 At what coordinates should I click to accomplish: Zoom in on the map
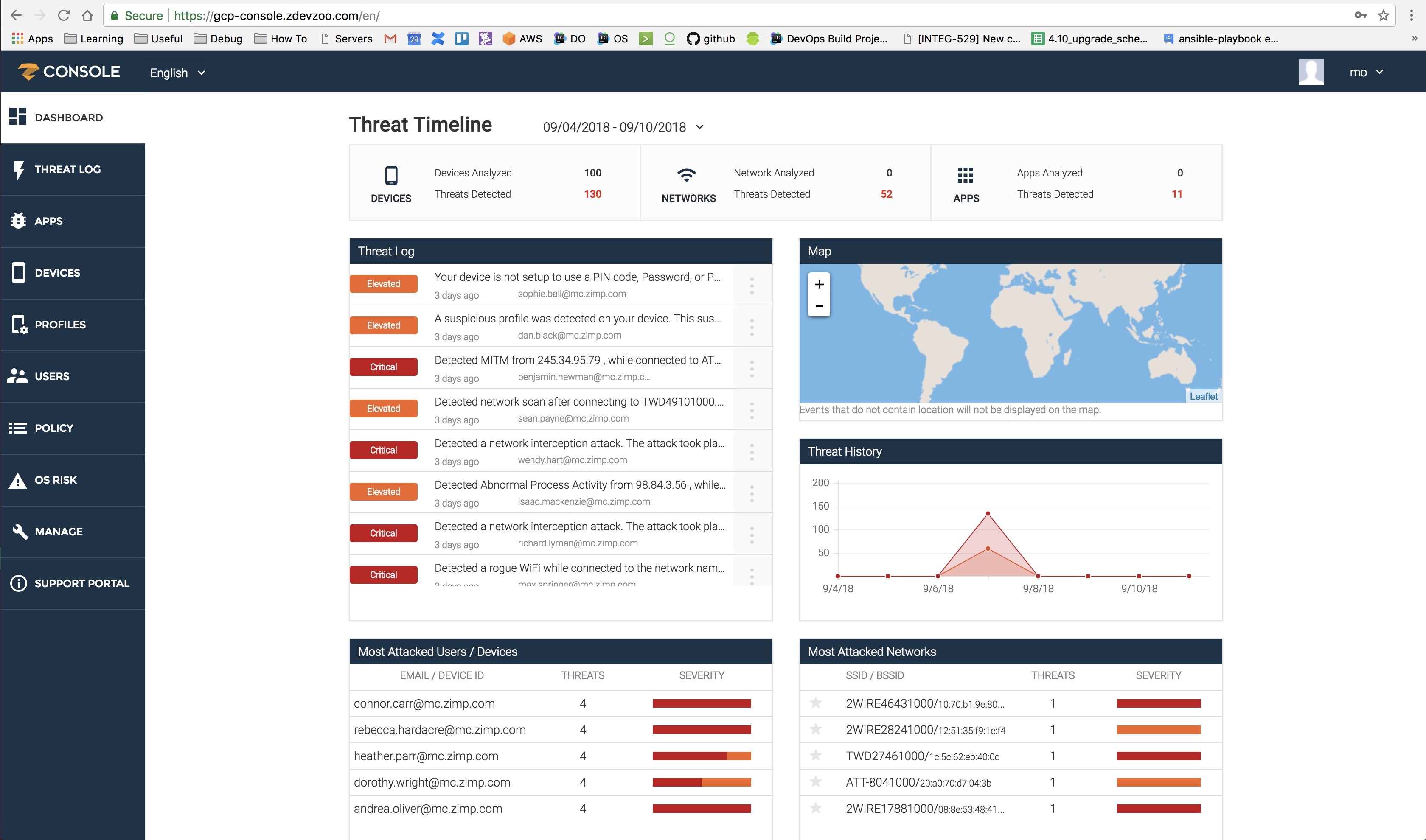pos(819,284)
